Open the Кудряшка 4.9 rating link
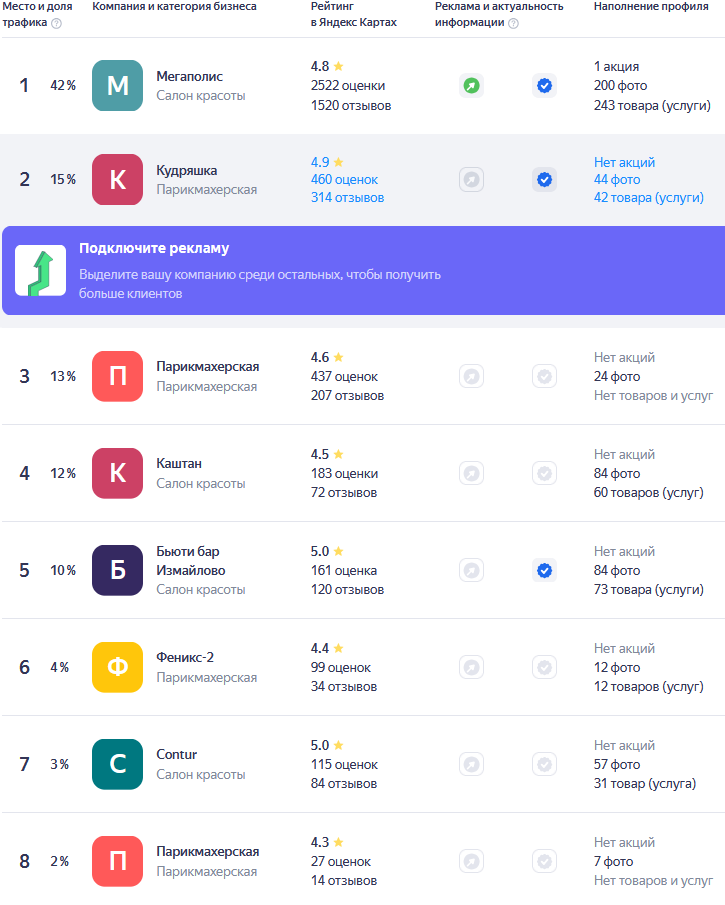 (327, 162)
